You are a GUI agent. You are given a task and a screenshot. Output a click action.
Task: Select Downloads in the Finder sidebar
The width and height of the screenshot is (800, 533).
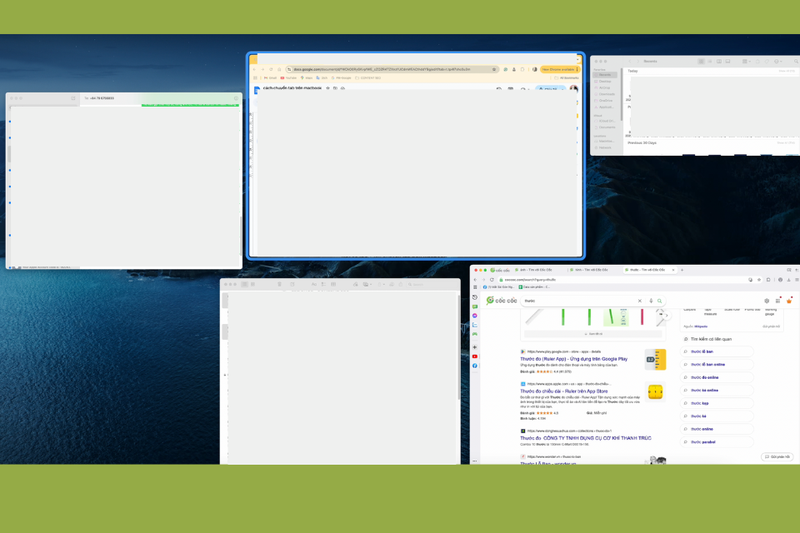pos(605,94)
